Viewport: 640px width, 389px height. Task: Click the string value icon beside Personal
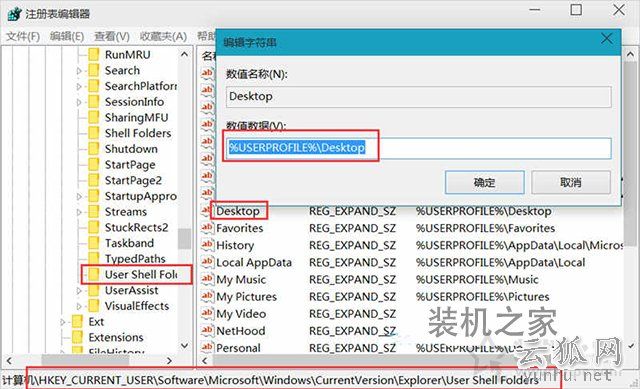207,348
